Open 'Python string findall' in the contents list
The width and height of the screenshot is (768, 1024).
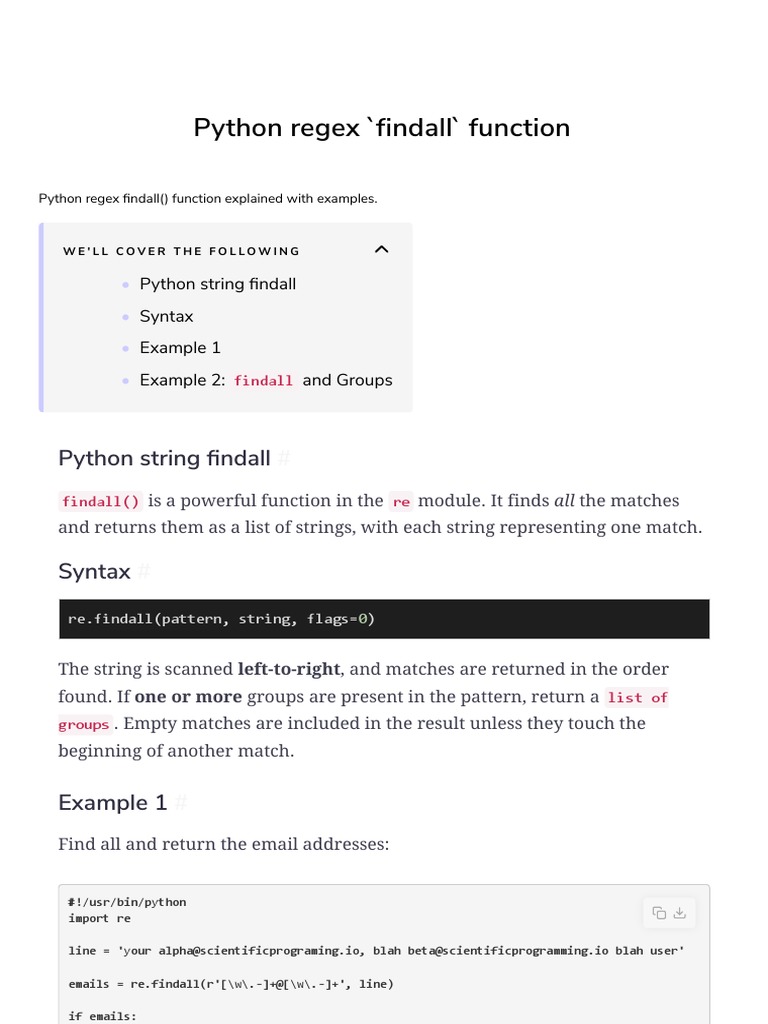[x=218, y=284]
